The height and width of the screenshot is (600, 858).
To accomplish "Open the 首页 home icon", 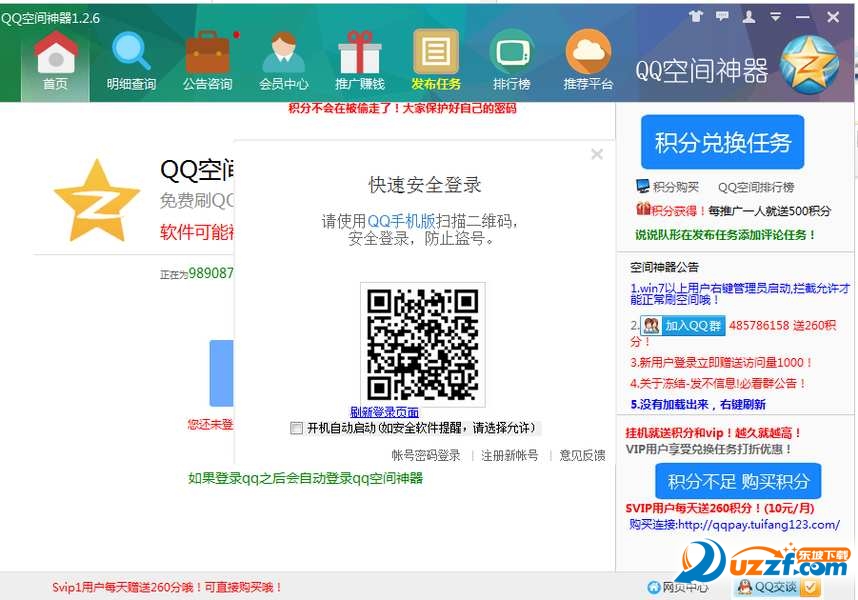I will coord(55,54).
